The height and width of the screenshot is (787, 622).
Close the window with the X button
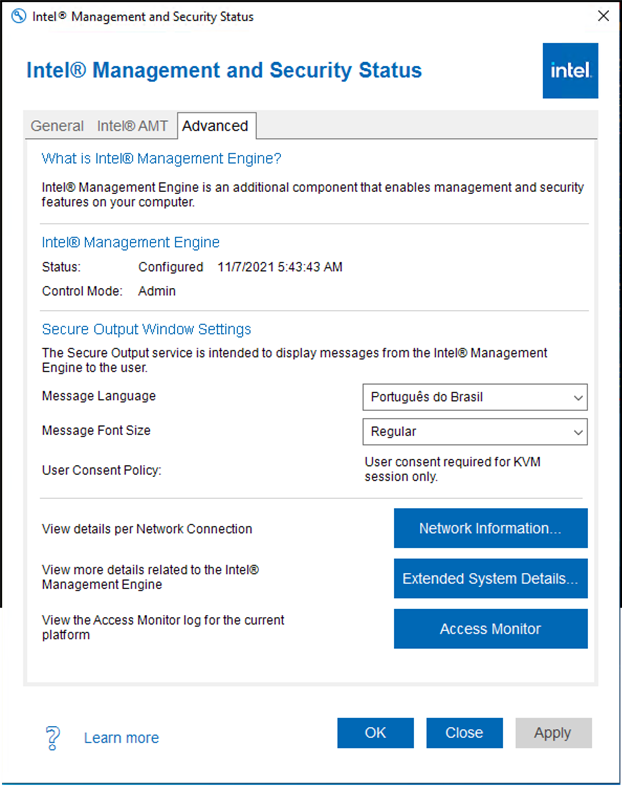click(603, 16)
